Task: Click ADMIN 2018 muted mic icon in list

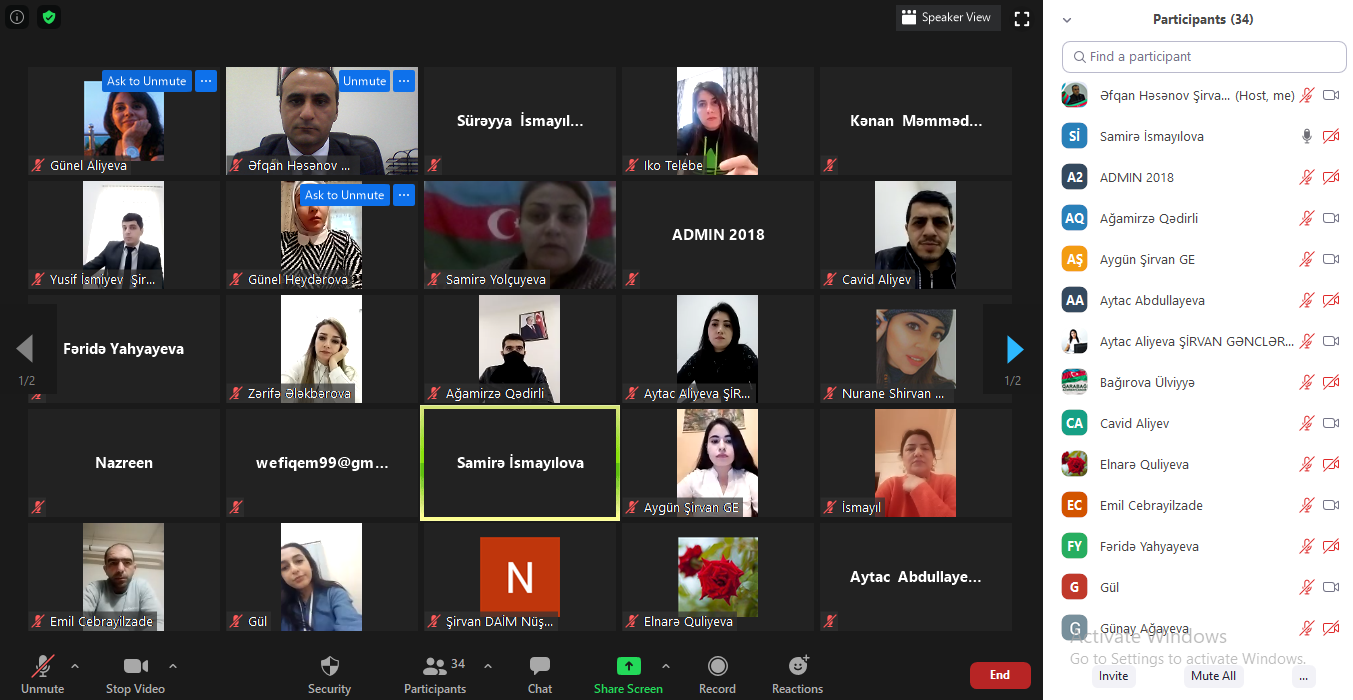Action: [x=1306, y=177]
